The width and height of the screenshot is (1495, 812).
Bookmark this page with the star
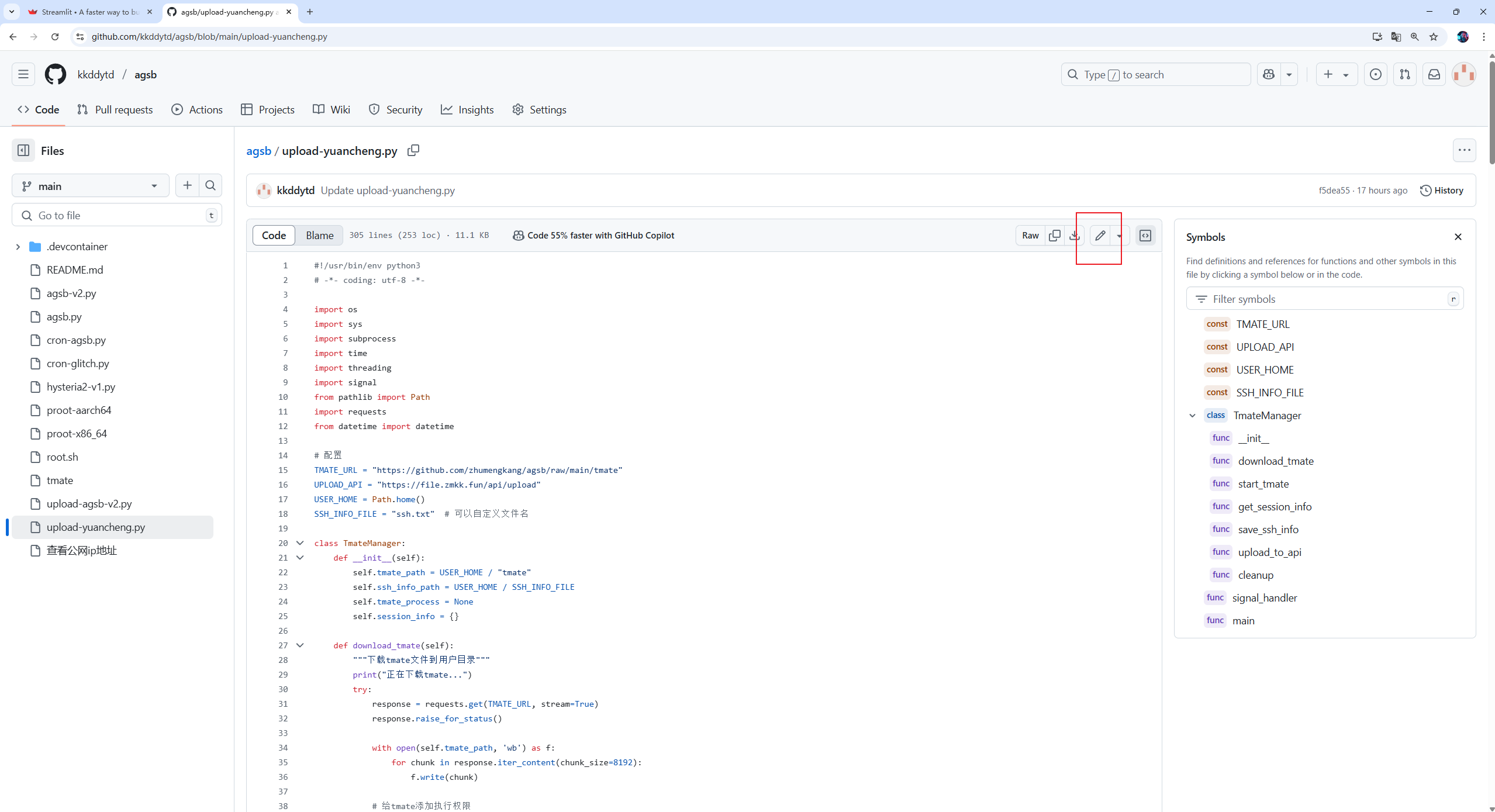[1434, 36]
